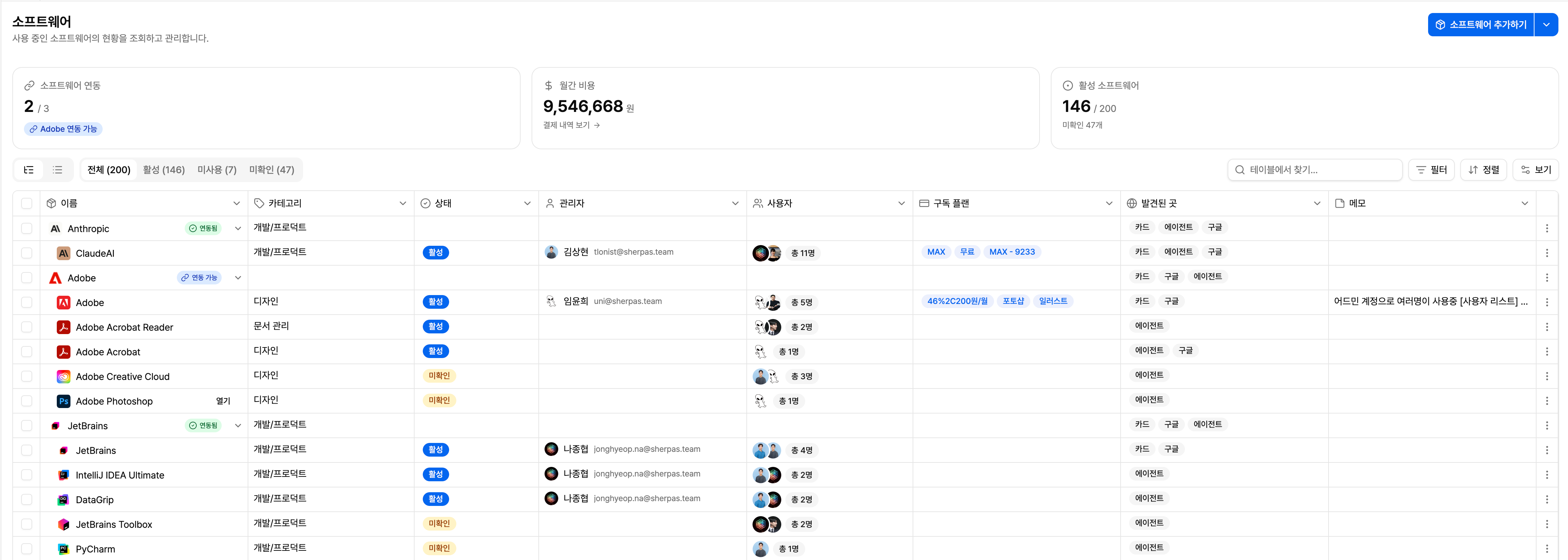This screenshot has height=560, width=1568.
Task: Open the row menu for JetBrains Toolbox
Action: 1547,524
